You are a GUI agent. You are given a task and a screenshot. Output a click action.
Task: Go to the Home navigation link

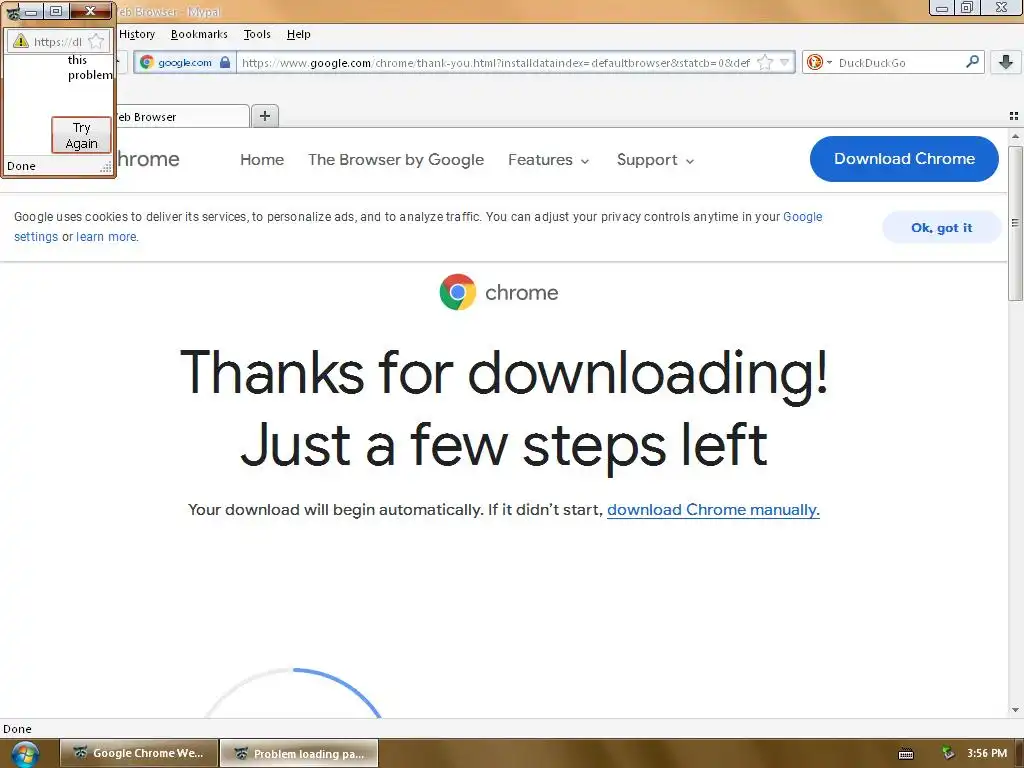tap(262, 159)
